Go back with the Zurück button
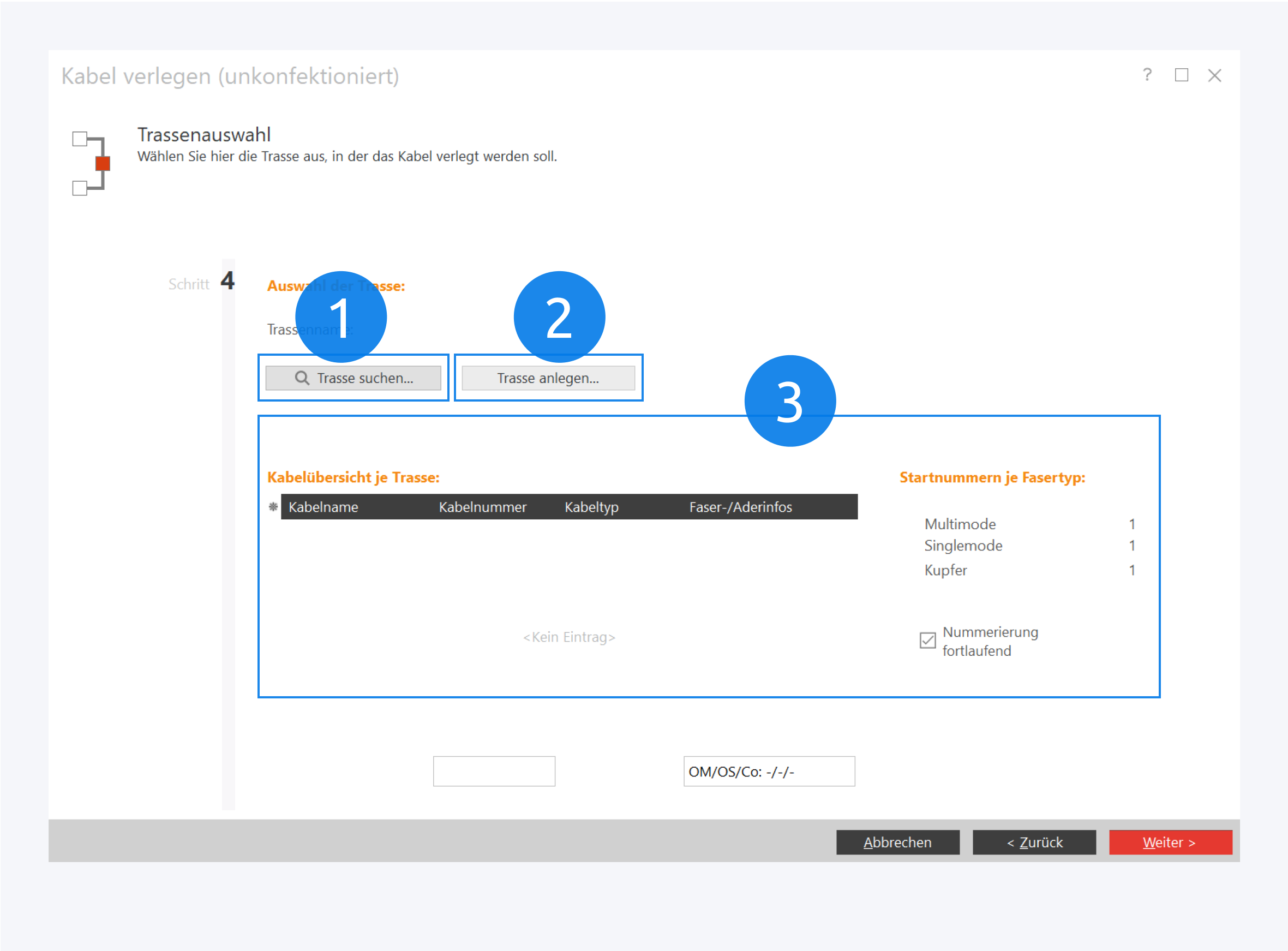This screenshot has height=951, width=1288. (1034, 842)
